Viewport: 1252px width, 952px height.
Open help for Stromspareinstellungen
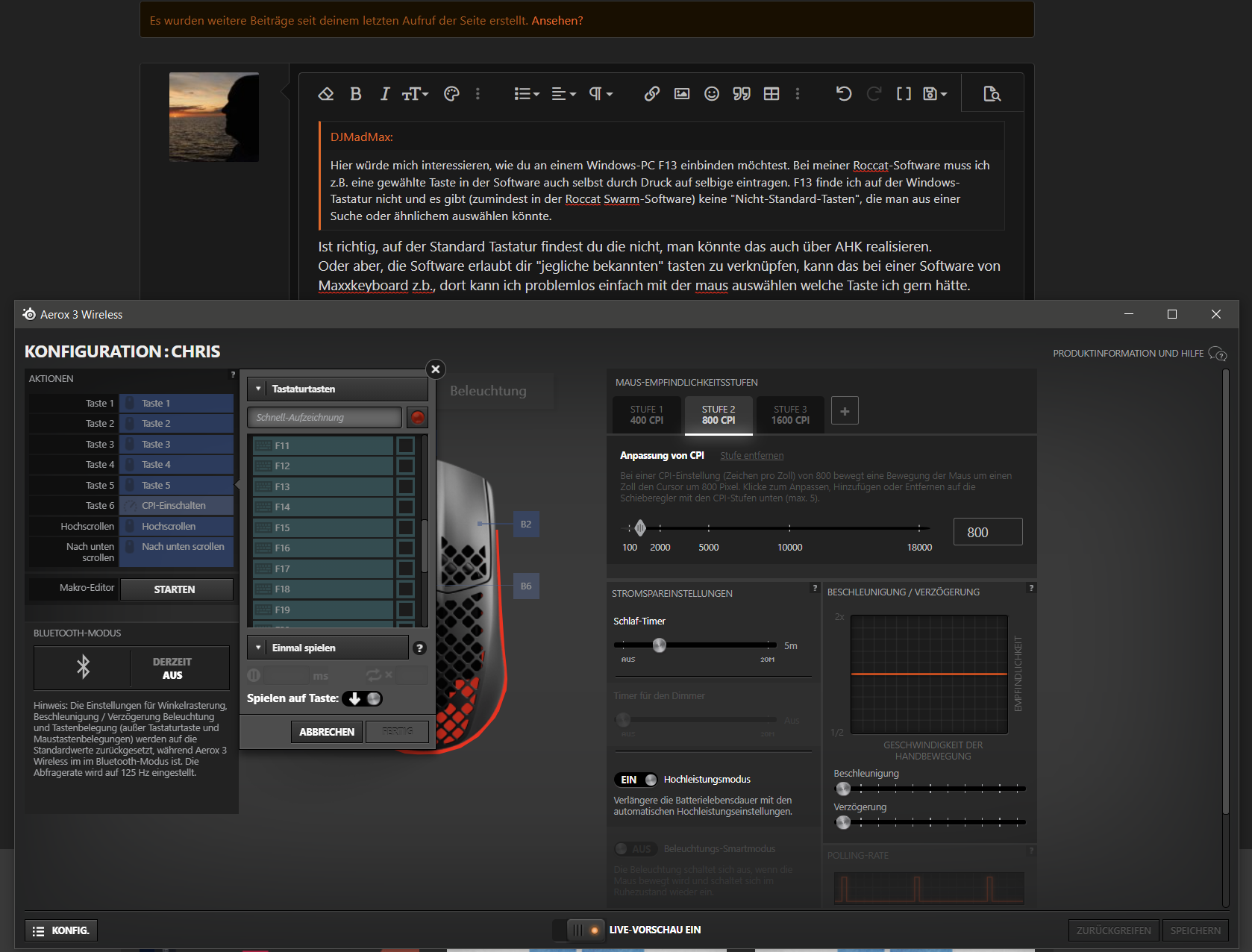[815, 588]
